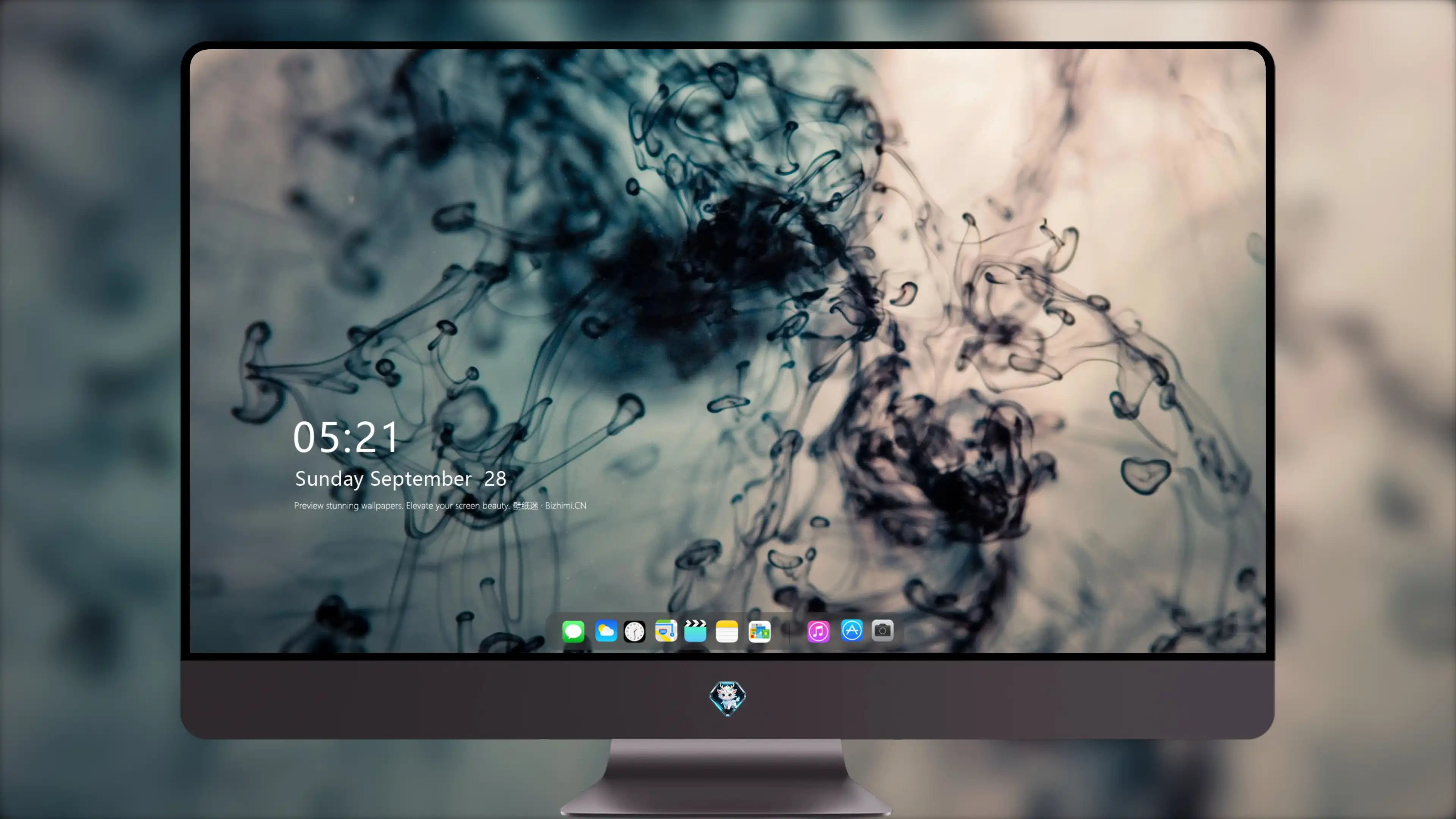Screen dimensions: 1456x819
Task: Open the green Messages app in the dock
Action: (x=573, y=631)
